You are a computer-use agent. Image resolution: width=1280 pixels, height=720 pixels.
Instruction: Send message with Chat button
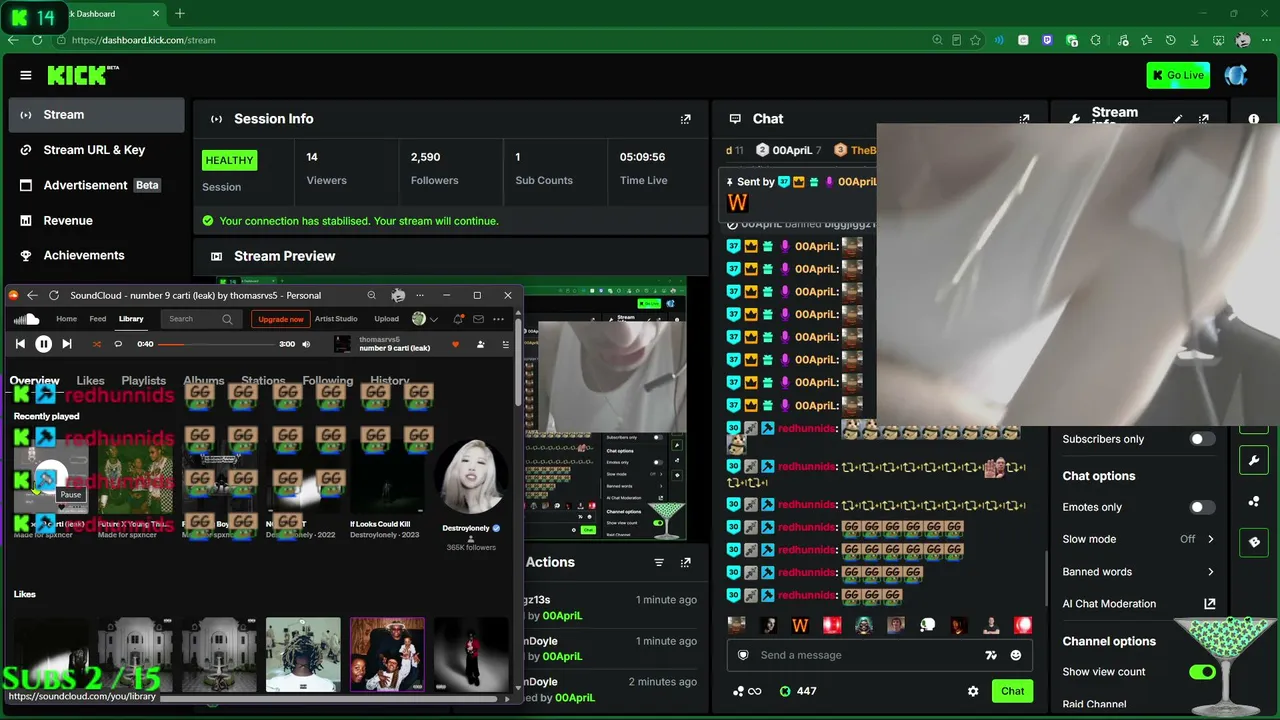1012,691
